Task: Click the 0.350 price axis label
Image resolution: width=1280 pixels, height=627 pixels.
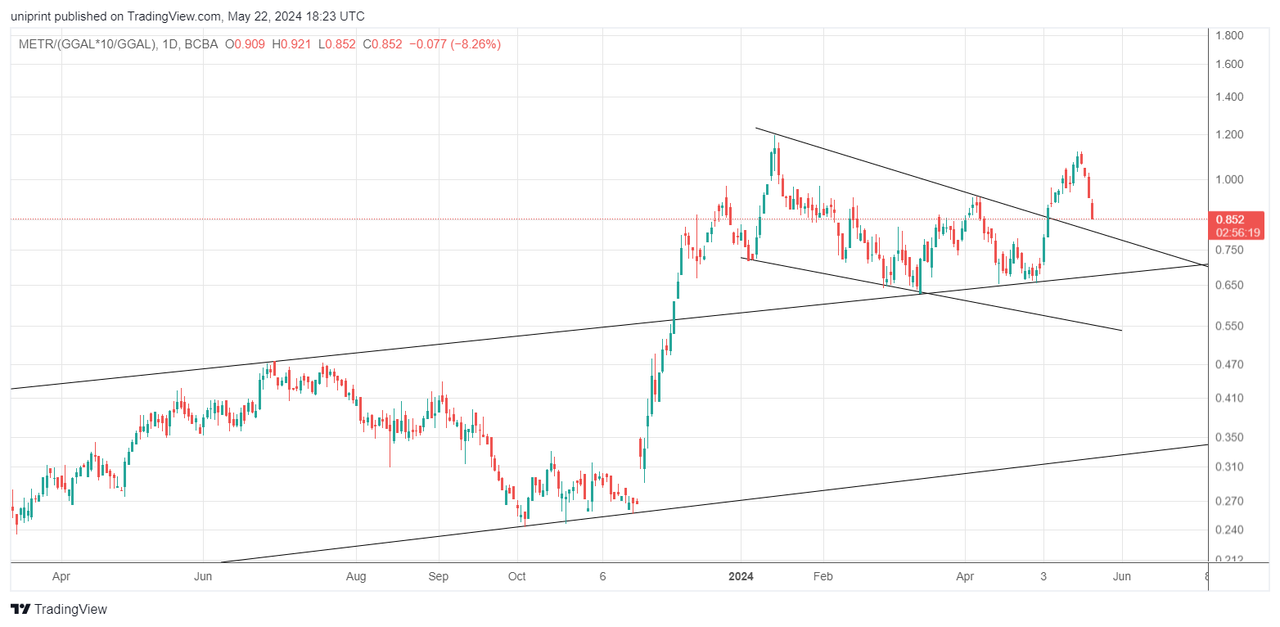Action: tap(1230, 437)
